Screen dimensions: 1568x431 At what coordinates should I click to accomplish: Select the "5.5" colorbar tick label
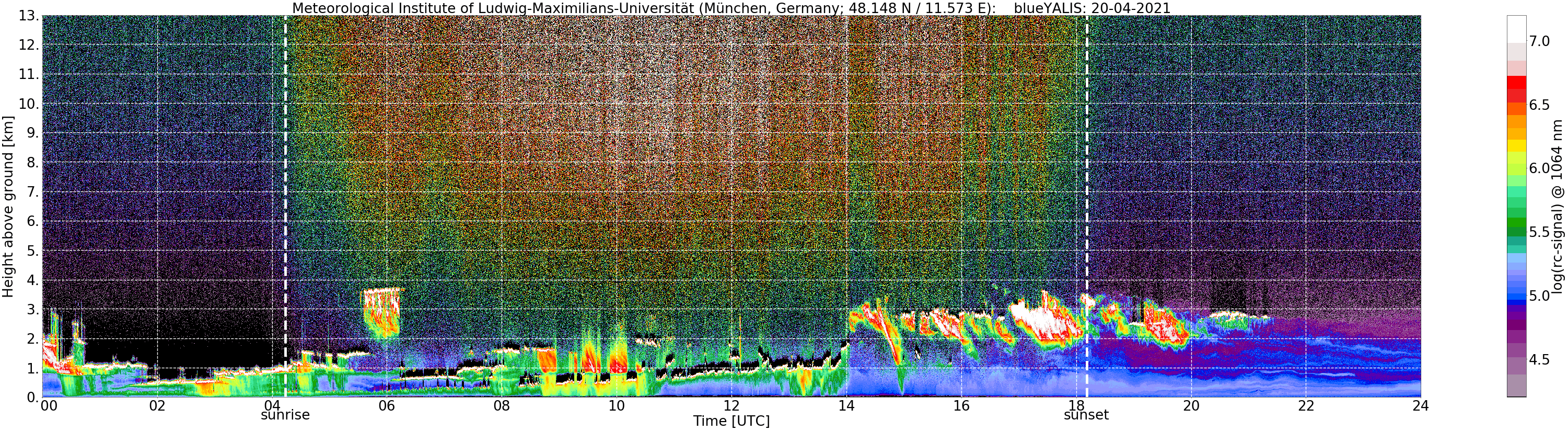(1539, 232)
